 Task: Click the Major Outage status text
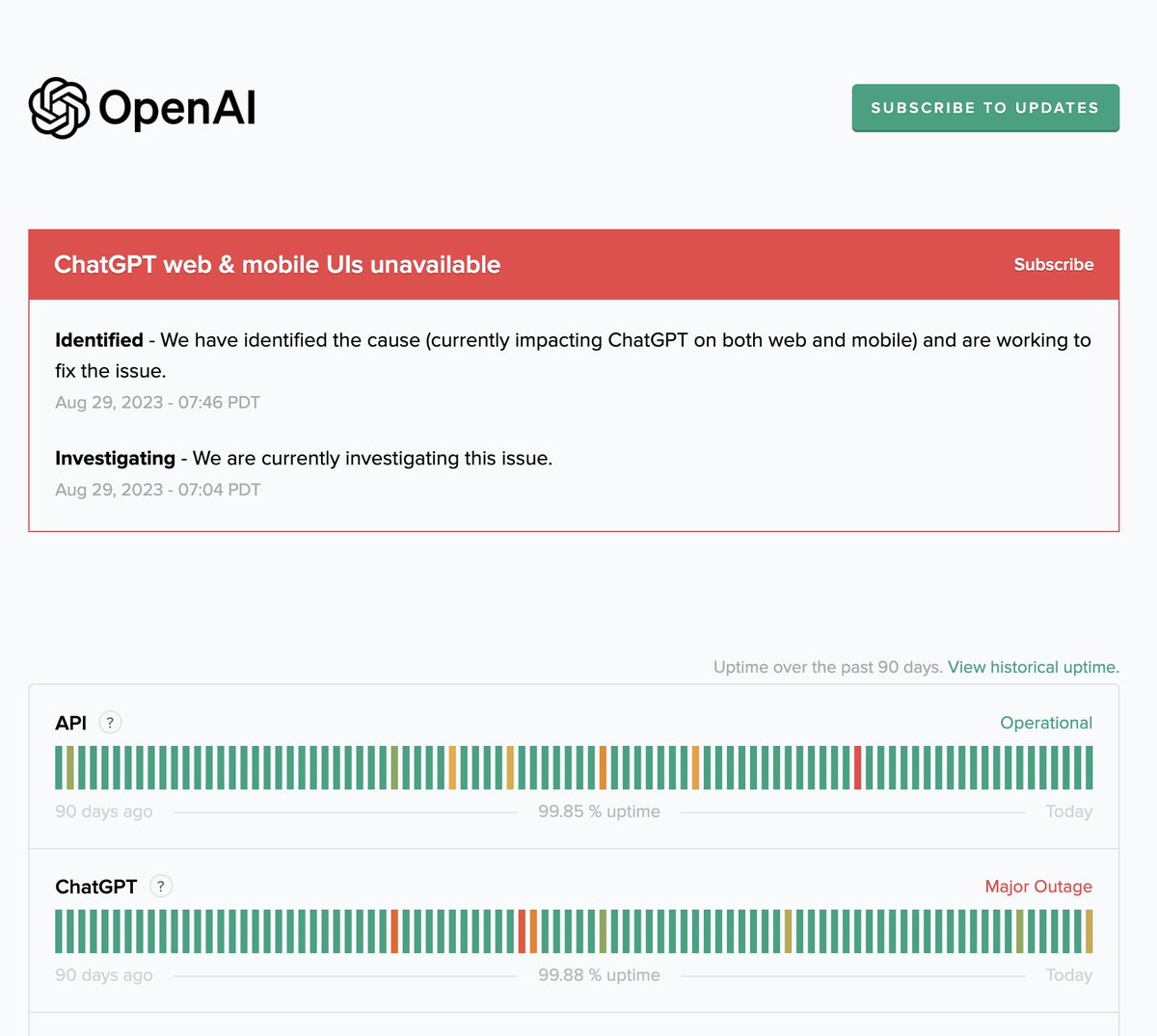[x=1038, y=887]
